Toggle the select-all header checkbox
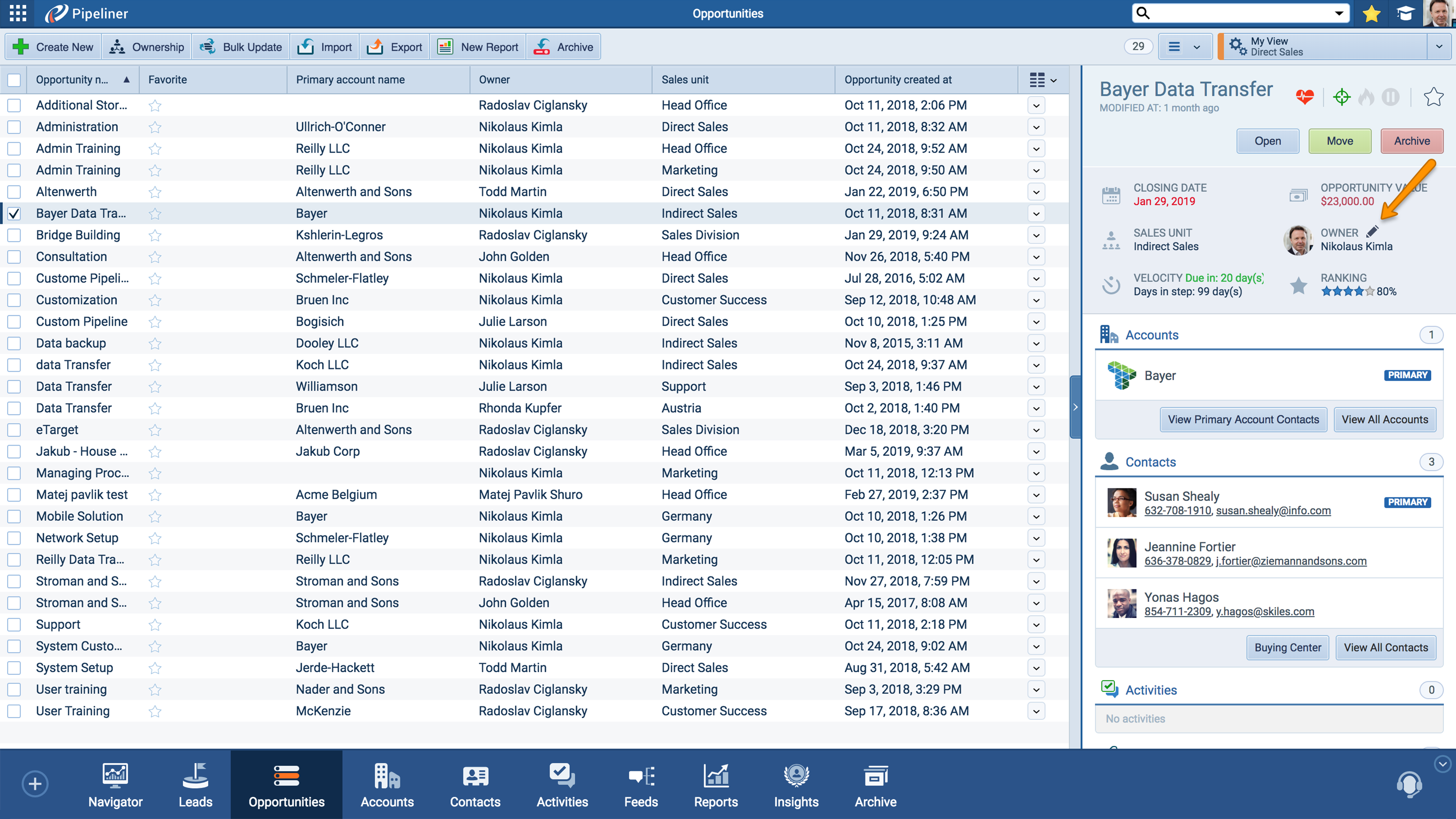Viewport: 1456px width, 819px height. coord(14,80)
